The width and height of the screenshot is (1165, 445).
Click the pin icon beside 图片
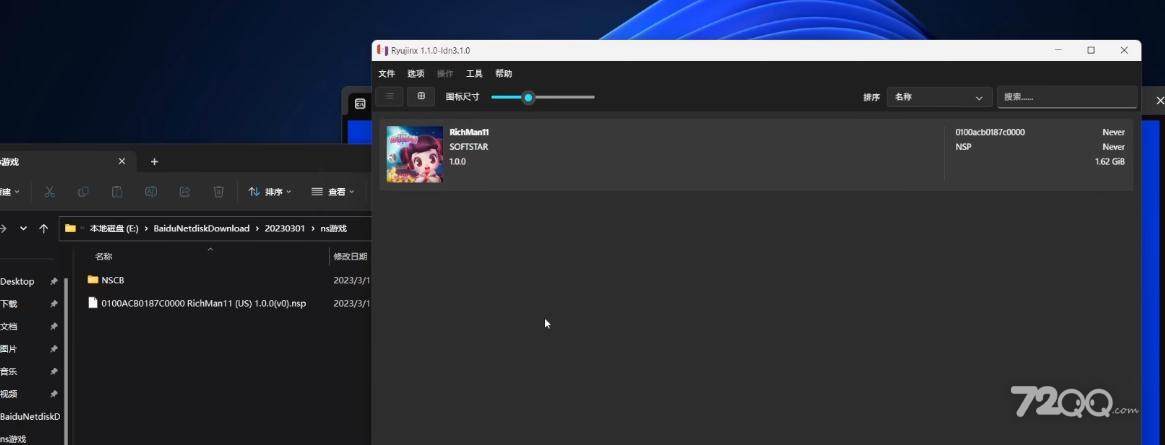[53, 348]
